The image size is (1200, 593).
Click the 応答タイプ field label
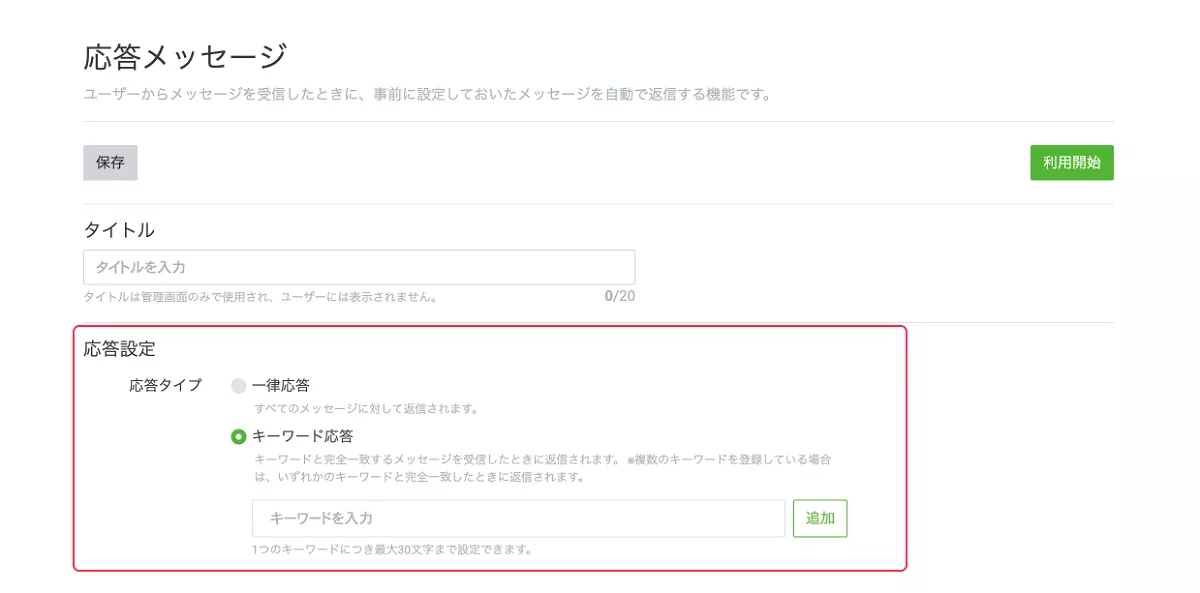coord(165,385)
